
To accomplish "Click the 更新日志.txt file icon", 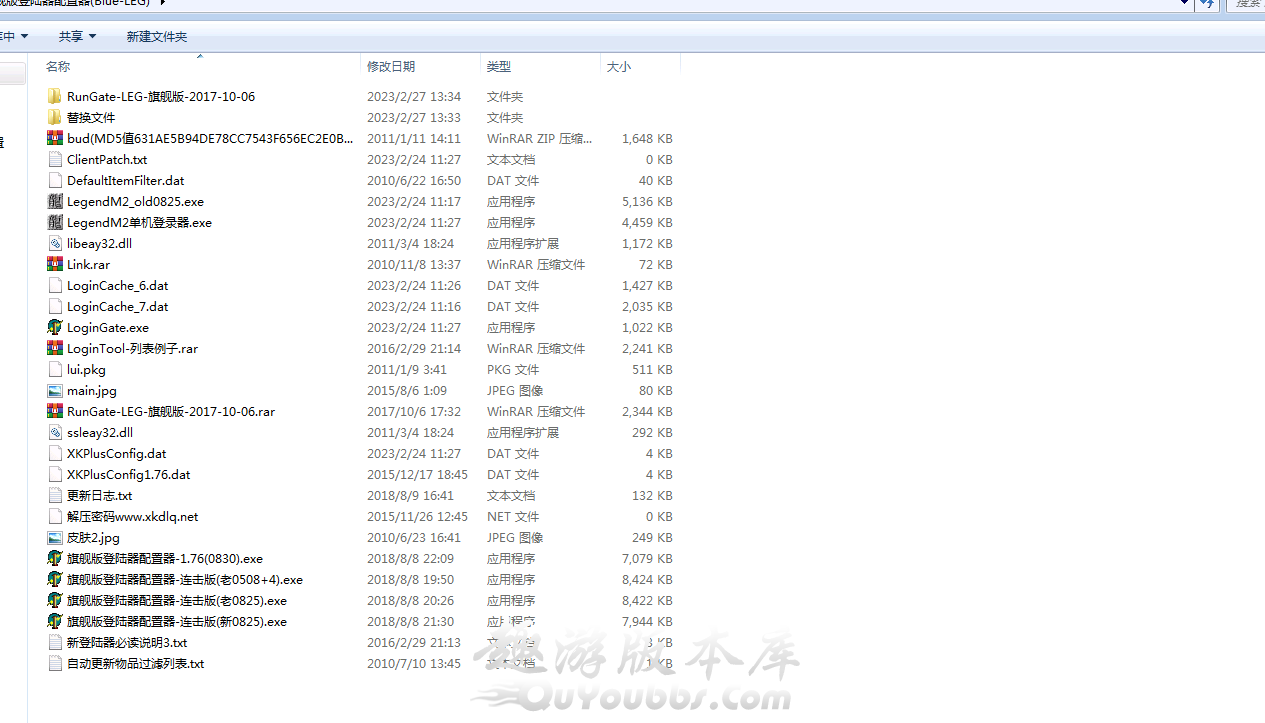I will pyautogui.click(x=55, y=496).
